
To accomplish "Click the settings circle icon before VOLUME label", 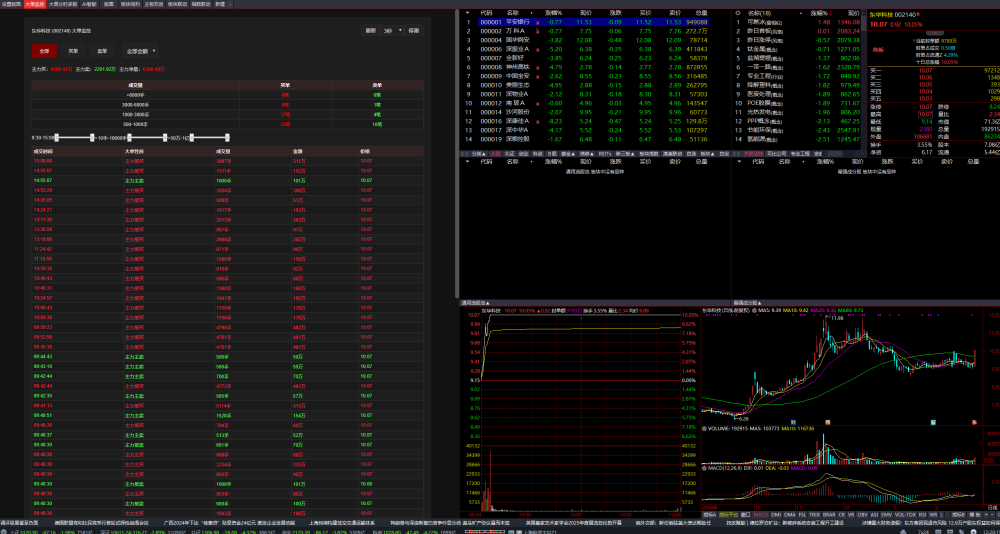I will [704, 427].
